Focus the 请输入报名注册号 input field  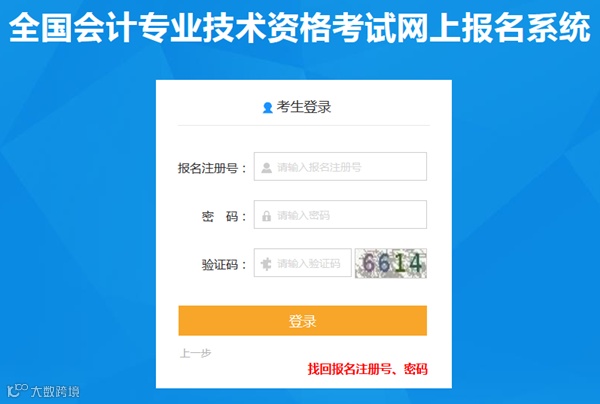(340, 166)
